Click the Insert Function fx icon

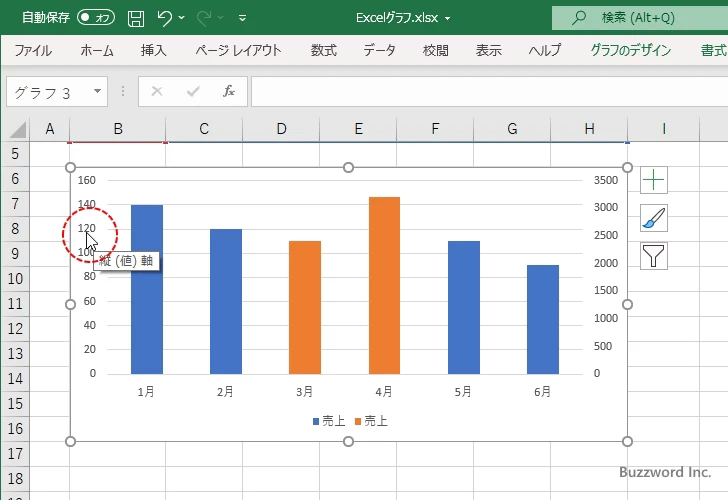[229, 91]
